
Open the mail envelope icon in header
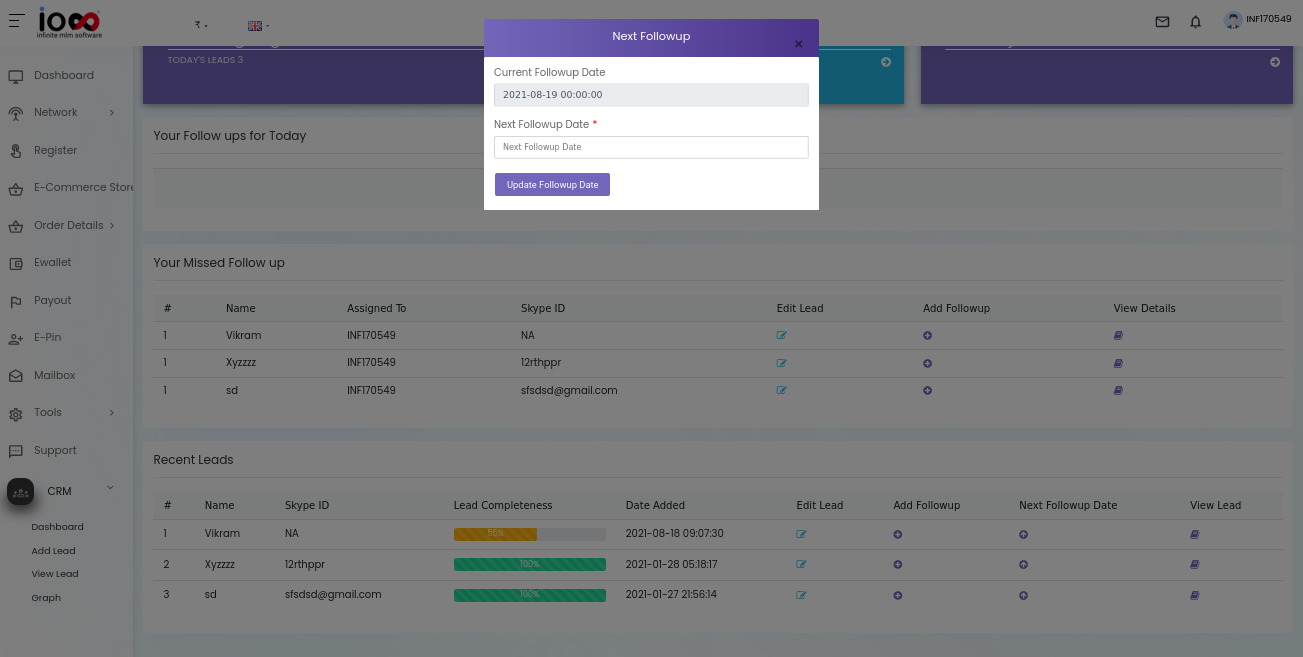(1162, 21)
